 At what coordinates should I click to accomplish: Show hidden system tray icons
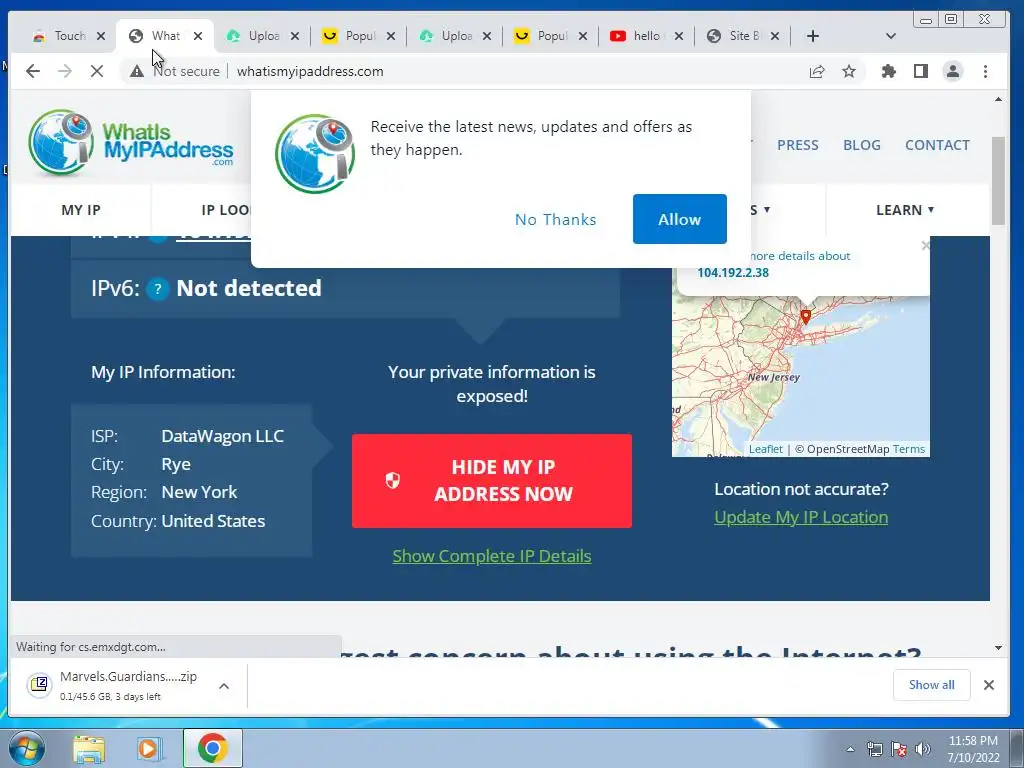coord(850,749)
